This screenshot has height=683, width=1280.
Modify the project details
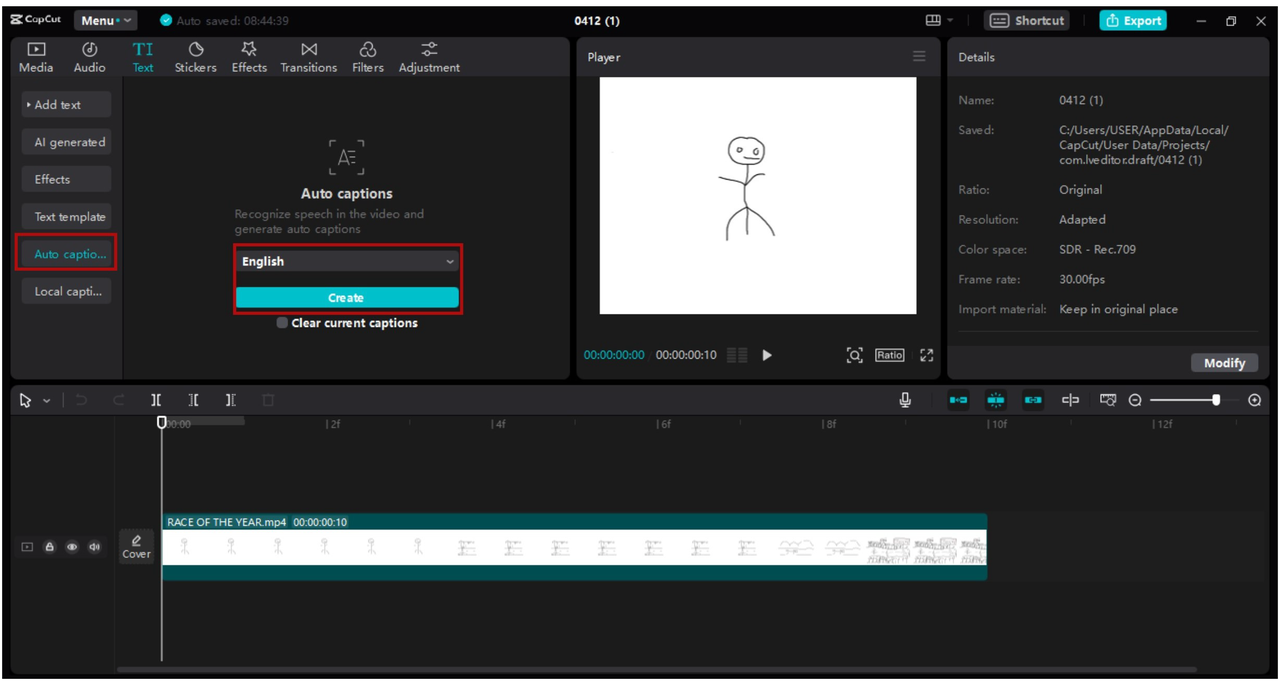[1224, 363]
